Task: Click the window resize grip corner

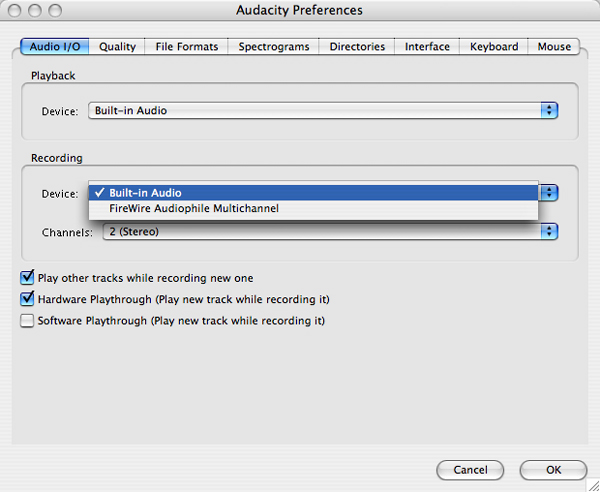Action: pos(593,485)
